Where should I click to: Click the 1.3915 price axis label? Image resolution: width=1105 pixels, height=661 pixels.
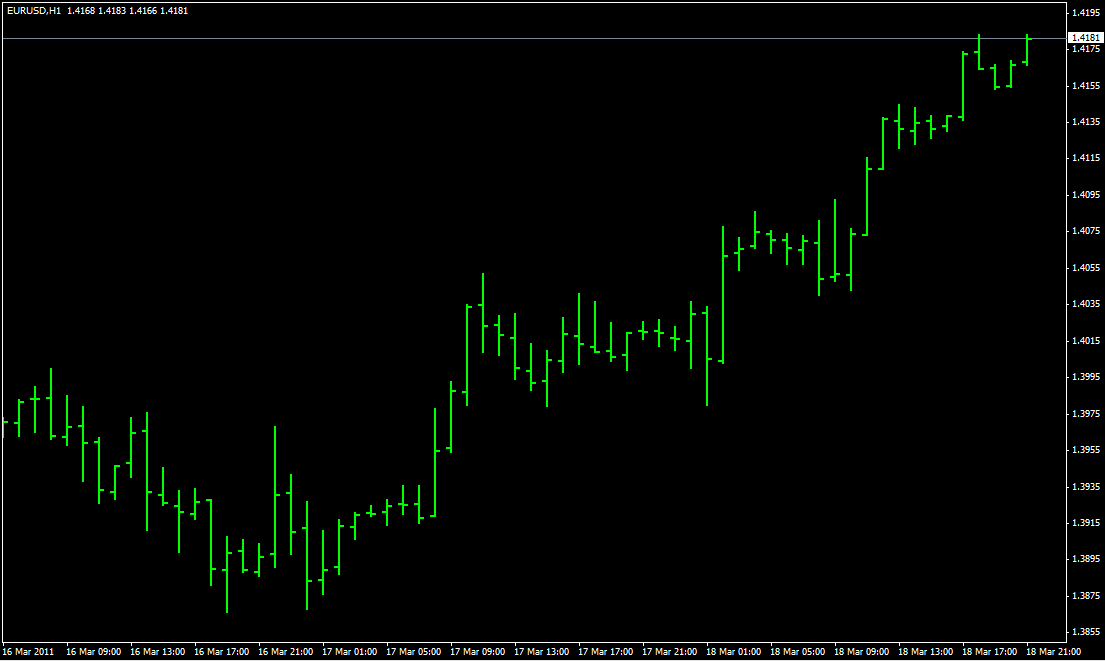point(1085,523)
